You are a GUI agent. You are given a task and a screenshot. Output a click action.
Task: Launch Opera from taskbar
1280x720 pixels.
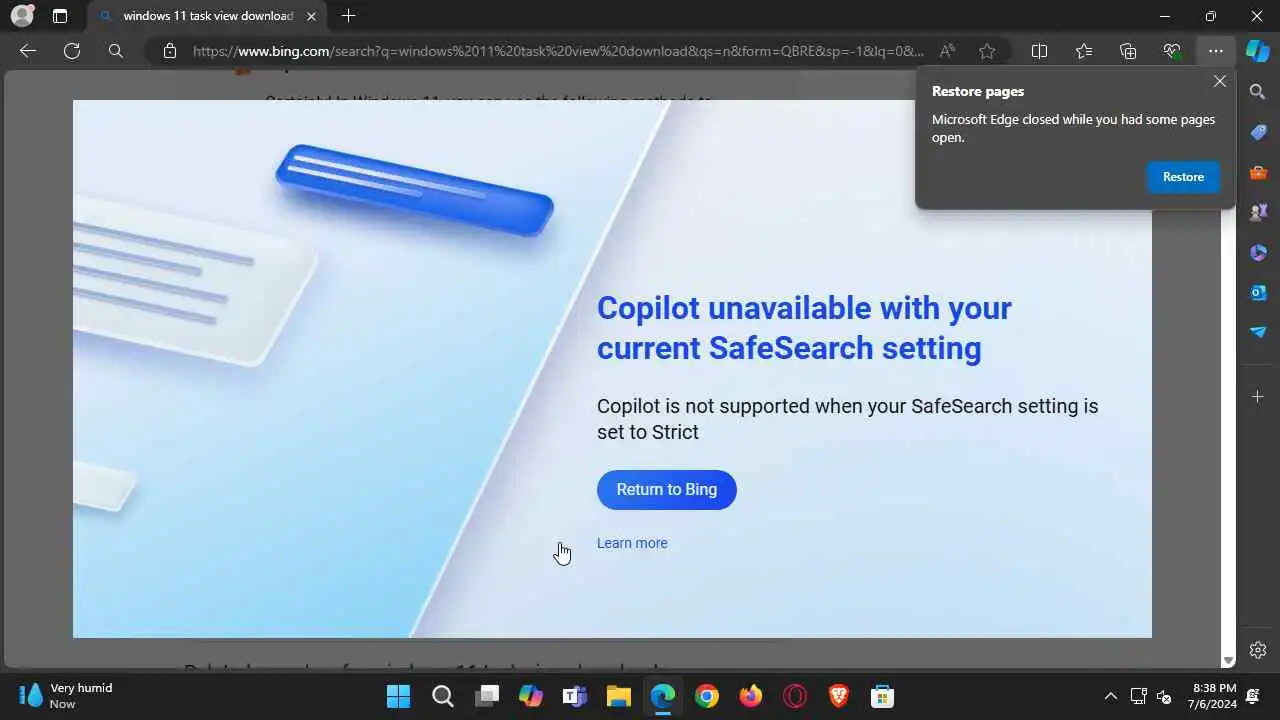pyautogui.click(x=795, y=696)
